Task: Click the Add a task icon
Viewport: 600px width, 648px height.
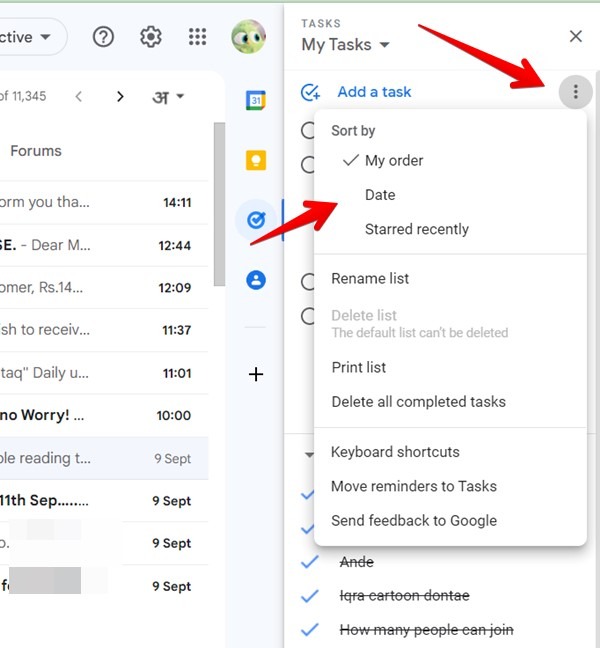Action: [310, 92]
